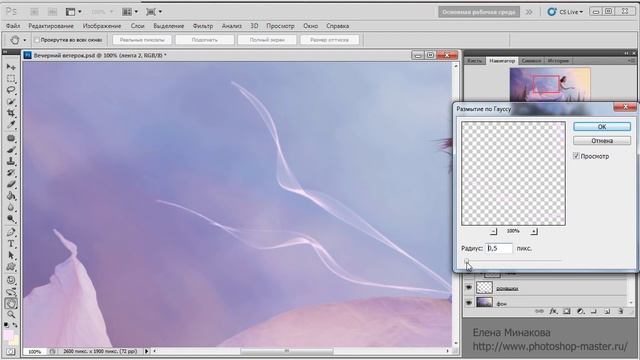Select the Lasso tool
This screenshot has width=640, height=360.
tap(11, 90)
